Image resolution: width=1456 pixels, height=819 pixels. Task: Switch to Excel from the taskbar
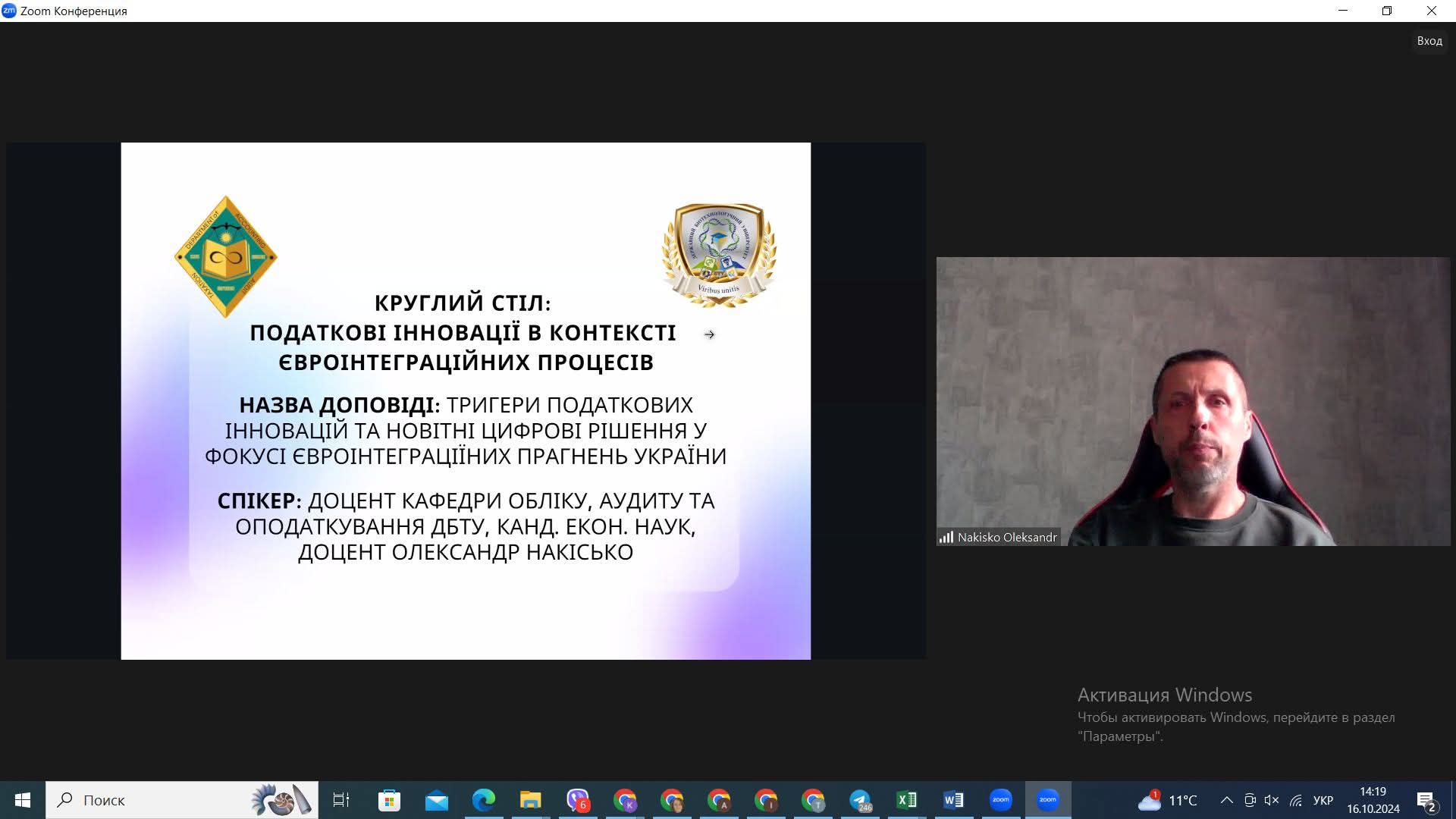click(x=907, y=800)
